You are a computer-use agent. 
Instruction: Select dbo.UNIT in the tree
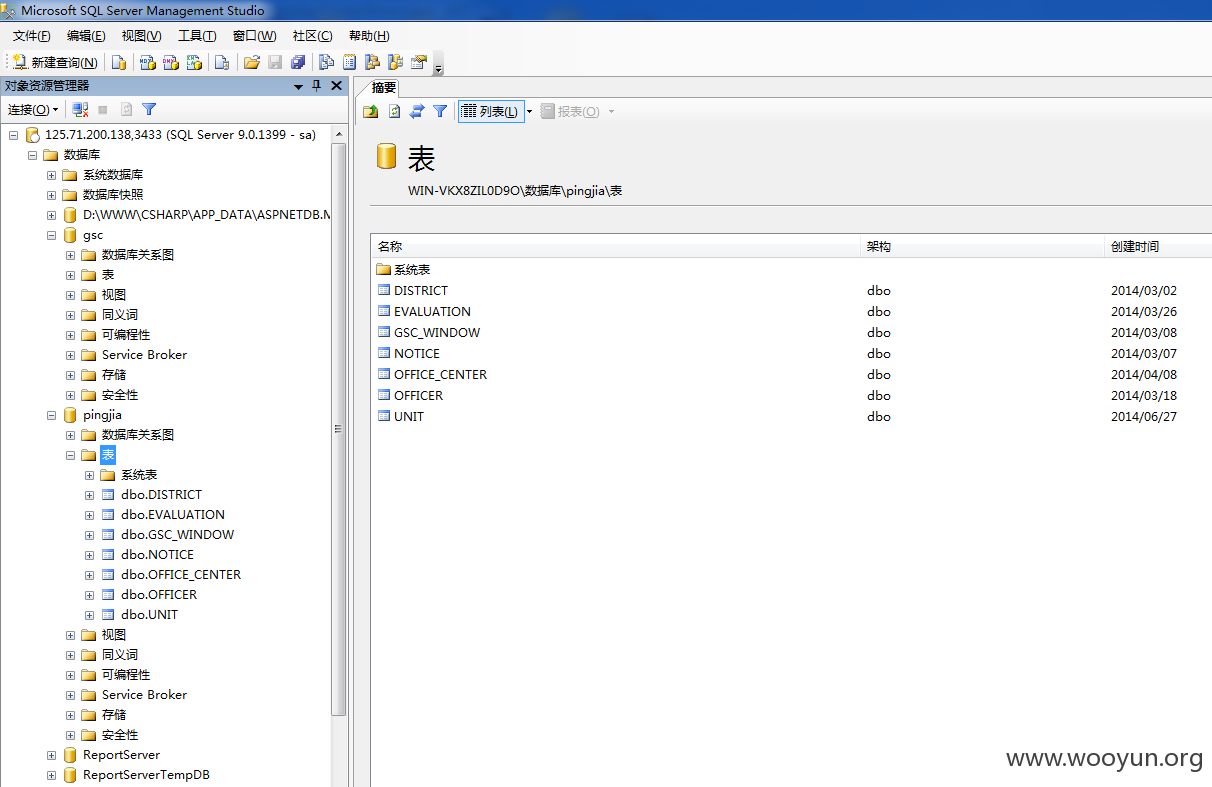[x=149, y=615]
